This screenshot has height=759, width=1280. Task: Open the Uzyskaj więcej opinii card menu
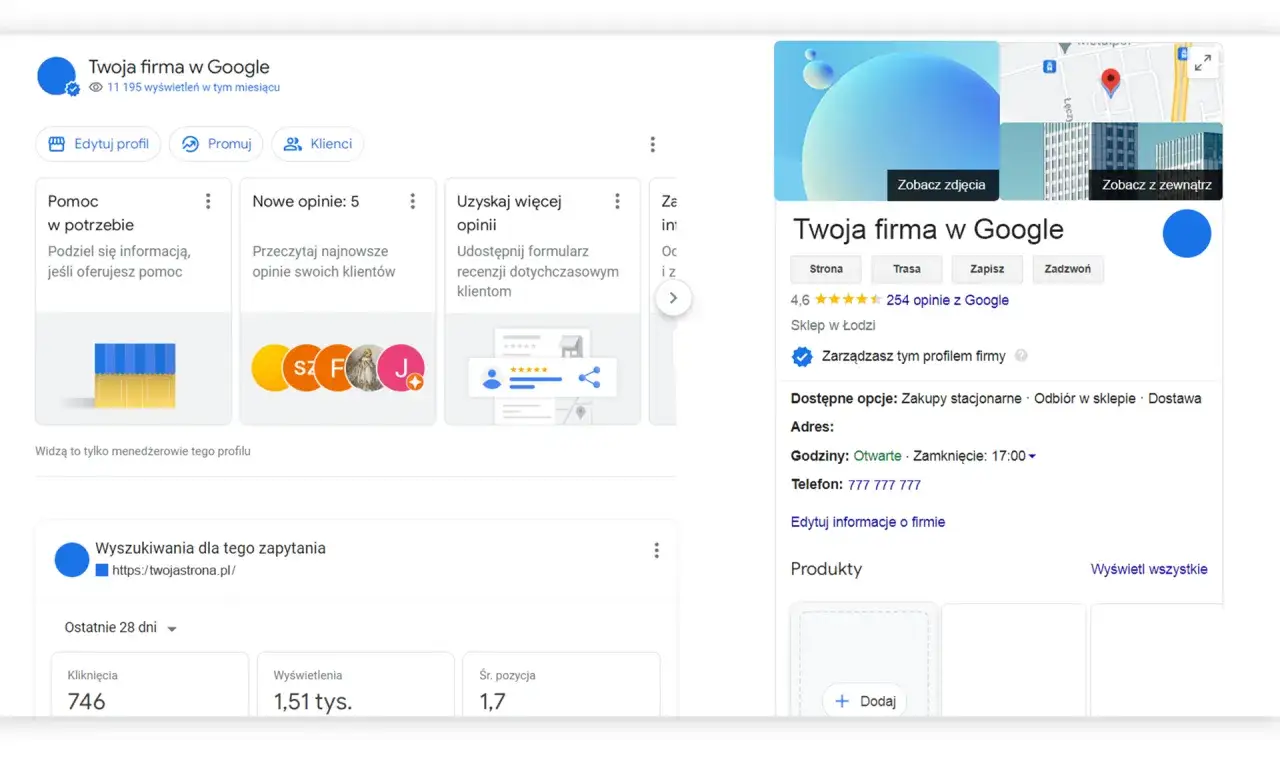coord(617,202)
